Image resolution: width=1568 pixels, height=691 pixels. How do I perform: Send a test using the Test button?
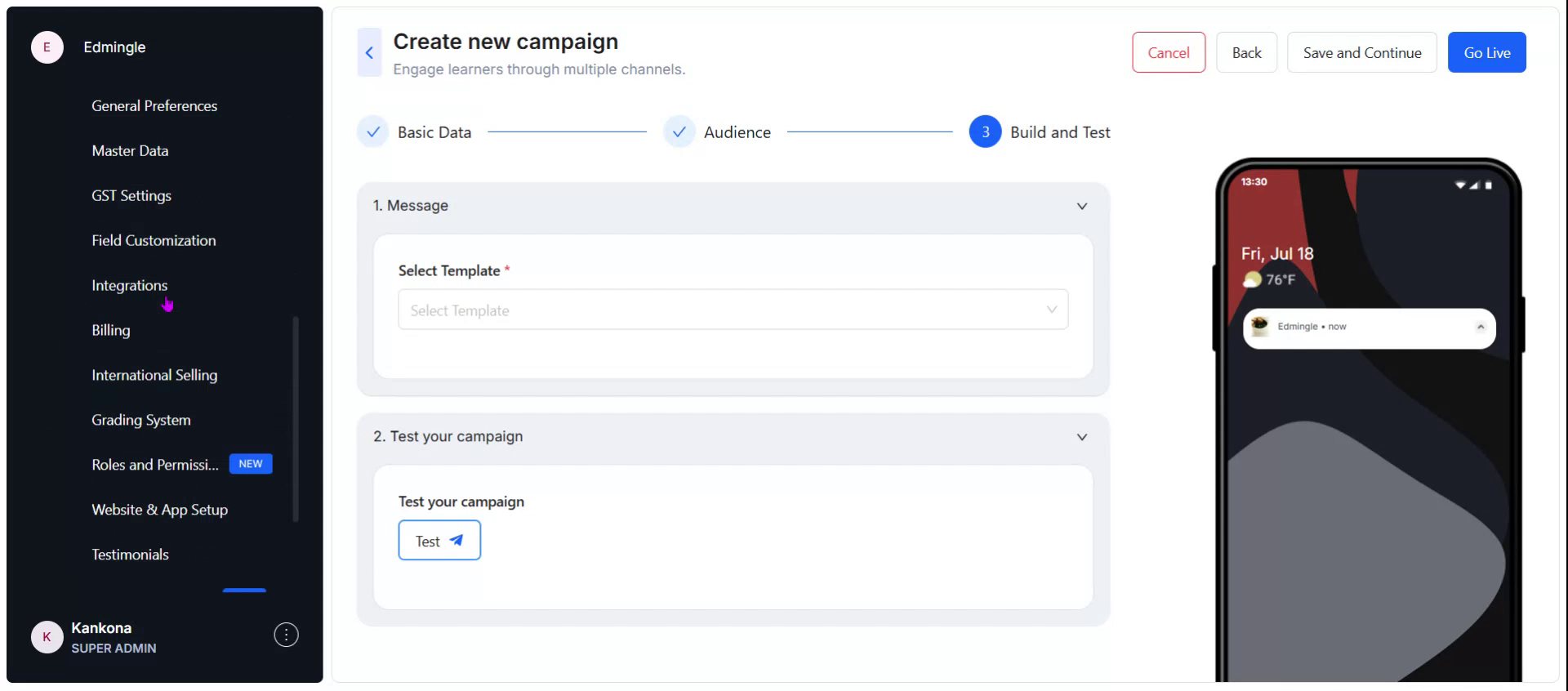pyautogui.click(x=439, y=541)
